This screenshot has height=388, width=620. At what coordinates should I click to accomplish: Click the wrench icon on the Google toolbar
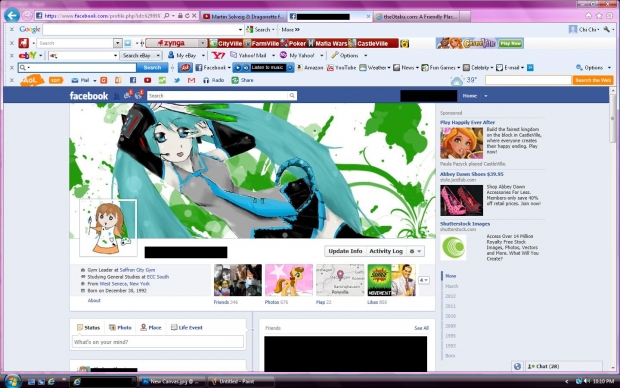pyautogui.click(x=607, y=29)
